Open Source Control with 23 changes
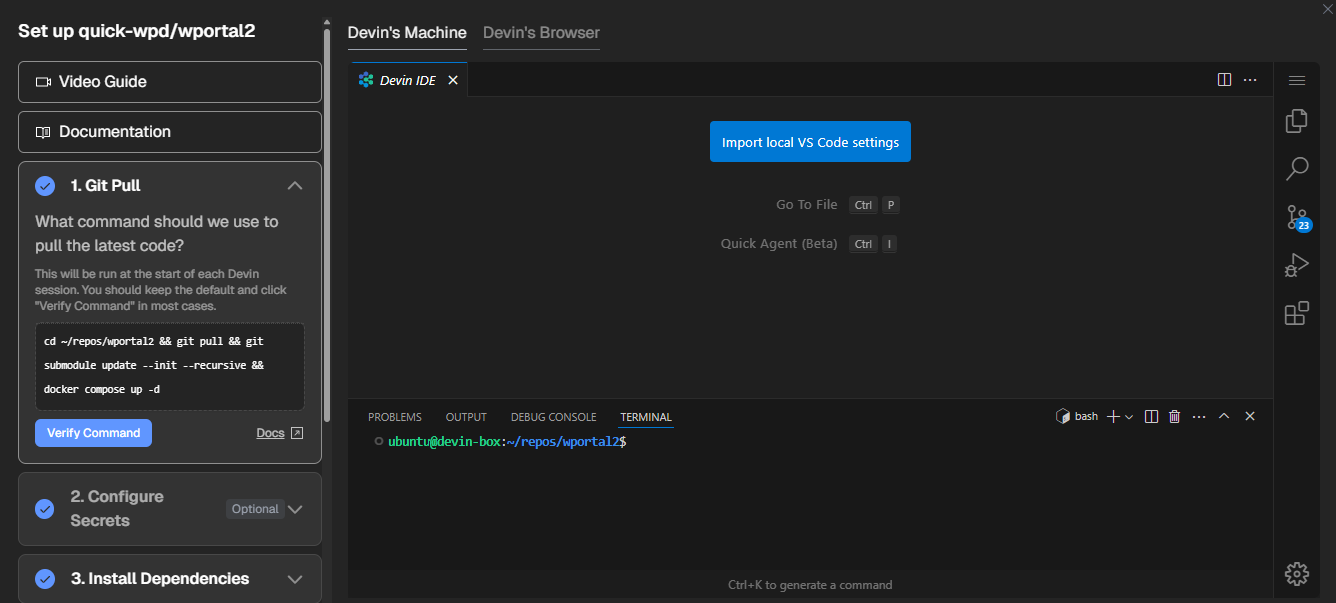Image resolution: width=1336 pixels, height=603 pixels. 1296,216
